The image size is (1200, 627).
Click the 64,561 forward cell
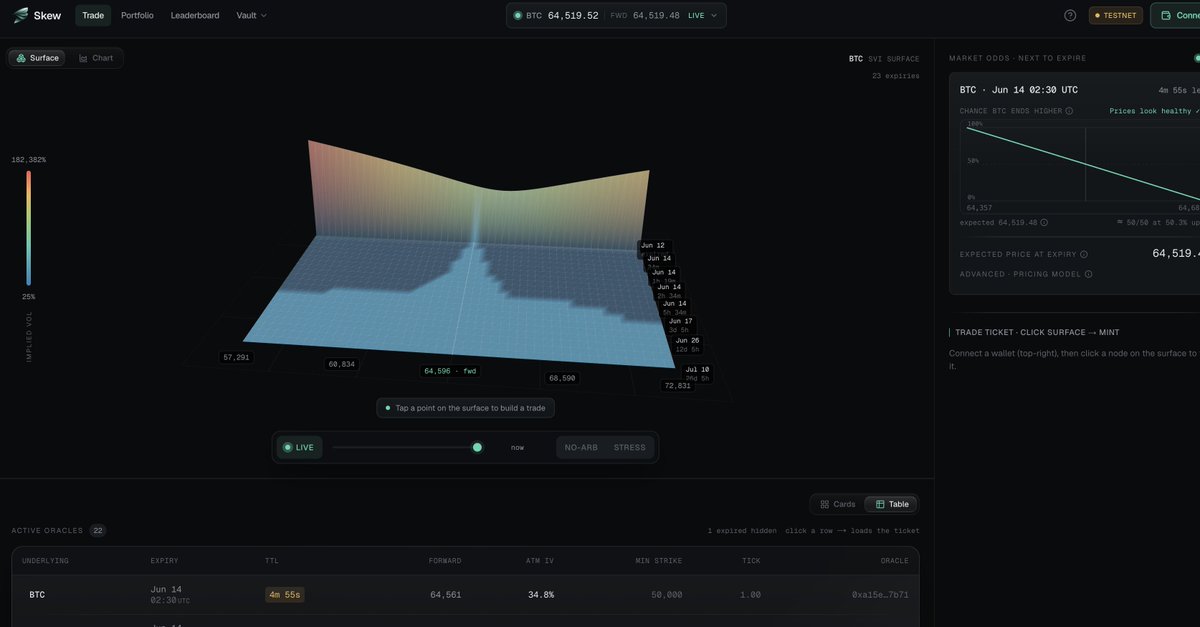(x=446, y=594)
